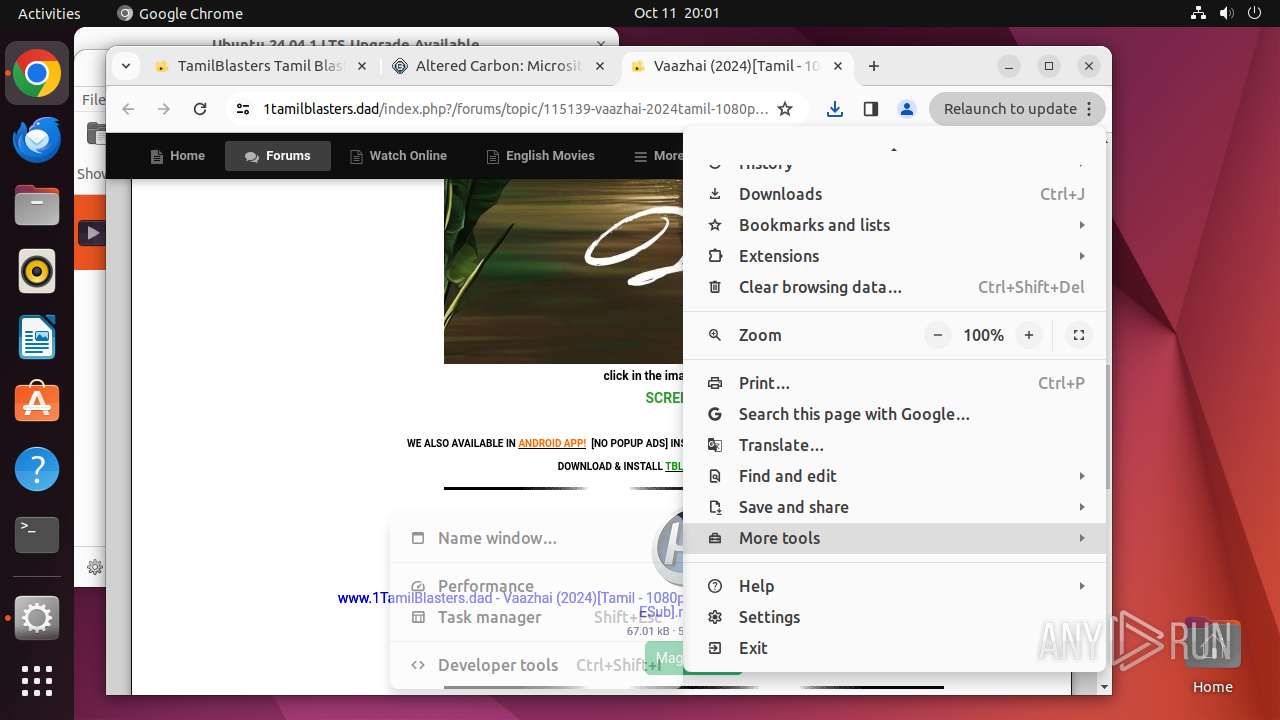Open Extensions submenu
Screen dimensions: 1280x720
coord(895,256)
